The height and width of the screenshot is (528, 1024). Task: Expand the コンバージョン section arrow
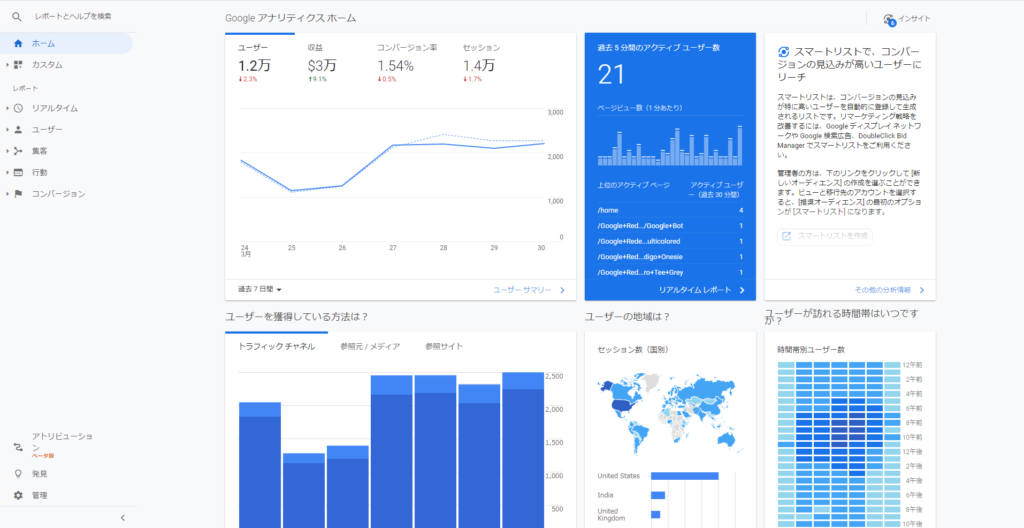pos(7,194)
